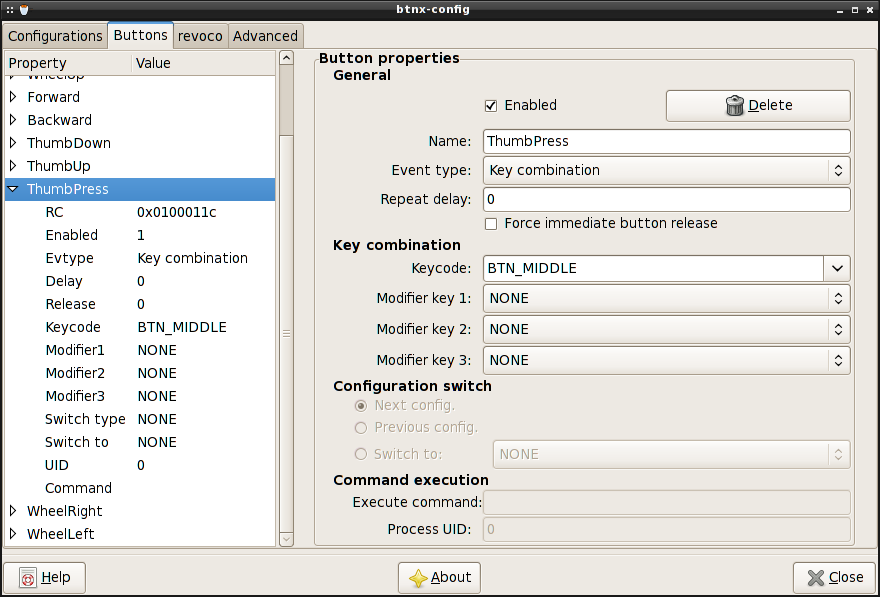Click the Repeat delay input field
Viewport: 880px width, 597px height.
(x=667, y=200)
